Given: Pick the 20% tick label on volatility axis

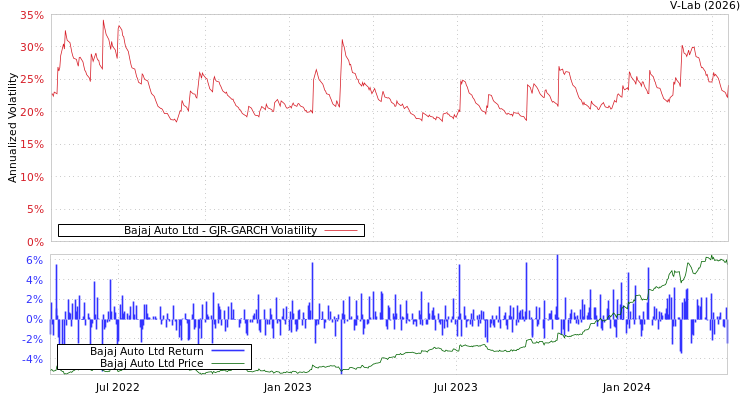Looking at the screenshot, I should tap(32, 112).
